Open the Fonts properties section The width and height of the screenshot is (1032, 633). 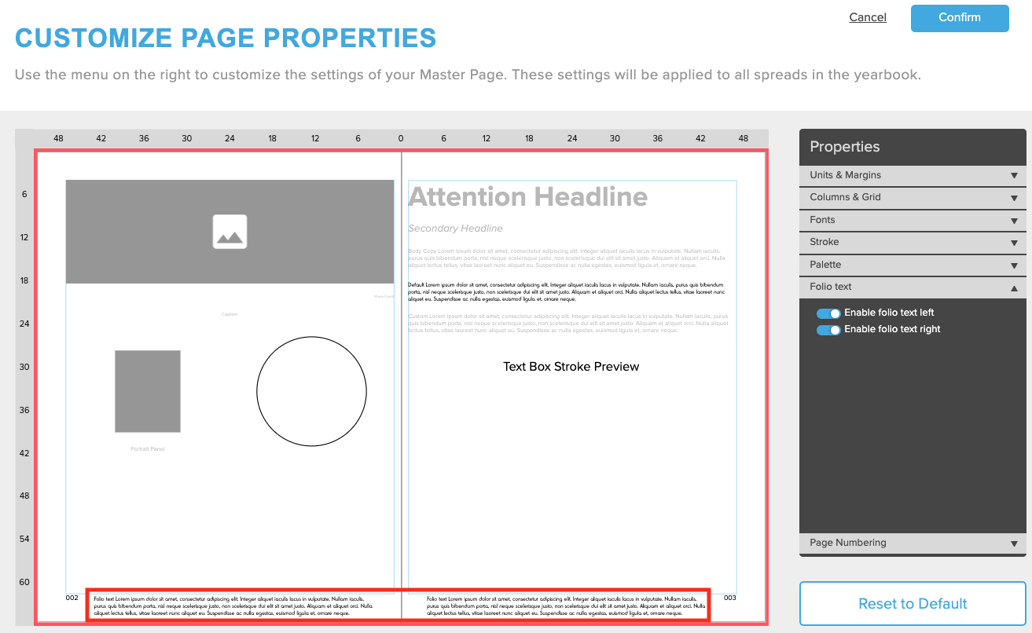[x=910, y=220]
